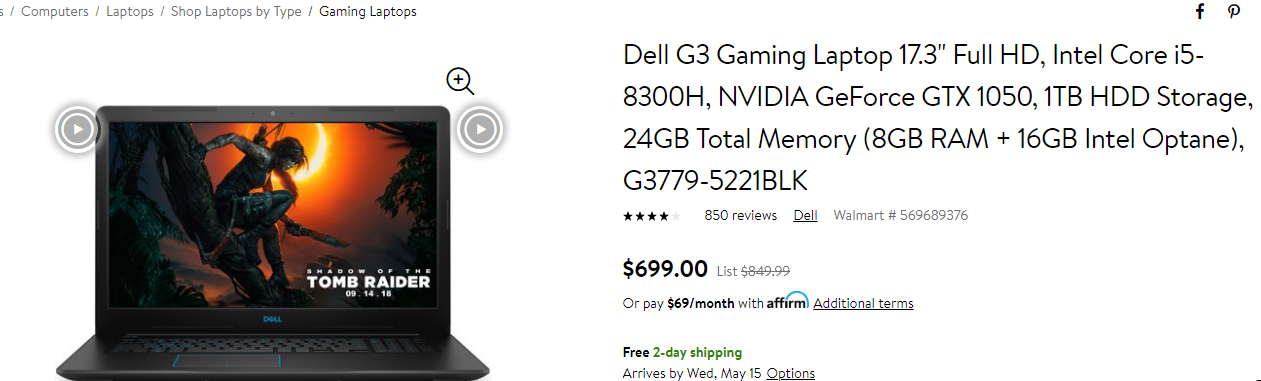Viewport: 1261px width, 381px height.
Task: Click the right circular play arrow
Action: coord(480,128)
